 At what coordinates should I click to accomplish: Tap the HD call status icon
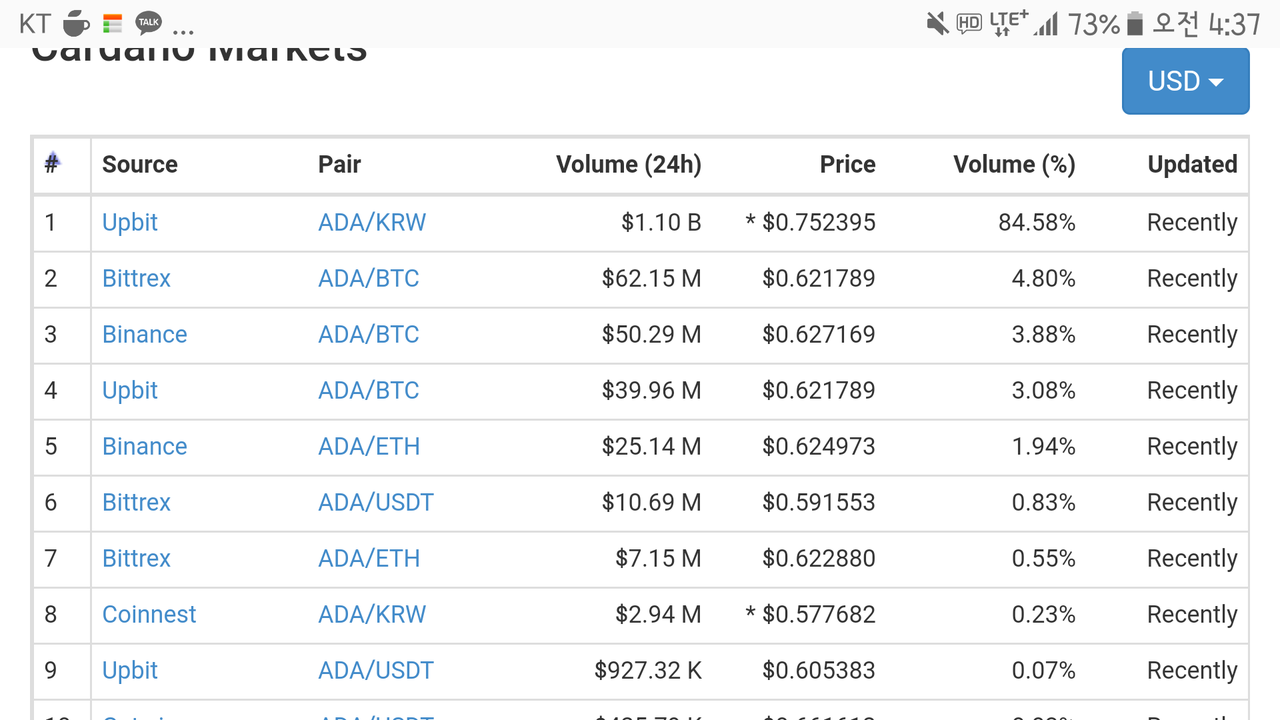click(968, 23)
